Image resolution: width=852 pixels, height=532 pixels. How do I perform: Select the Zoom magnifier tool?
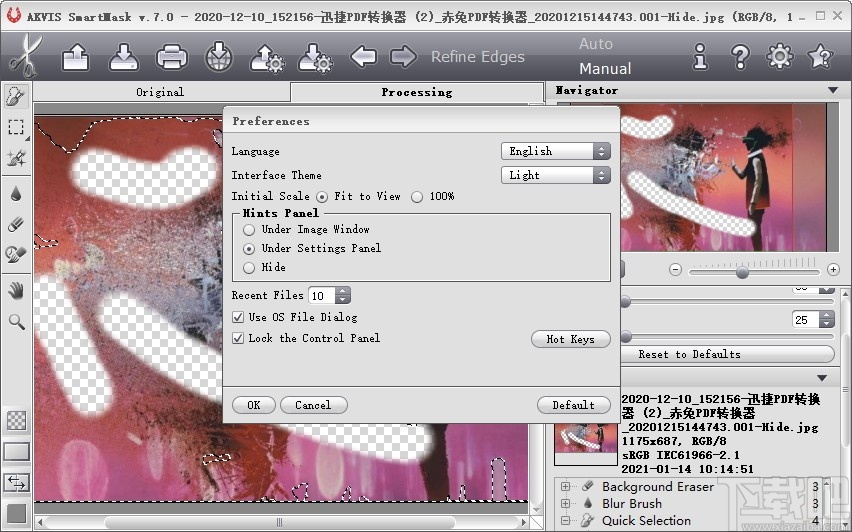(x=16, y=322)
